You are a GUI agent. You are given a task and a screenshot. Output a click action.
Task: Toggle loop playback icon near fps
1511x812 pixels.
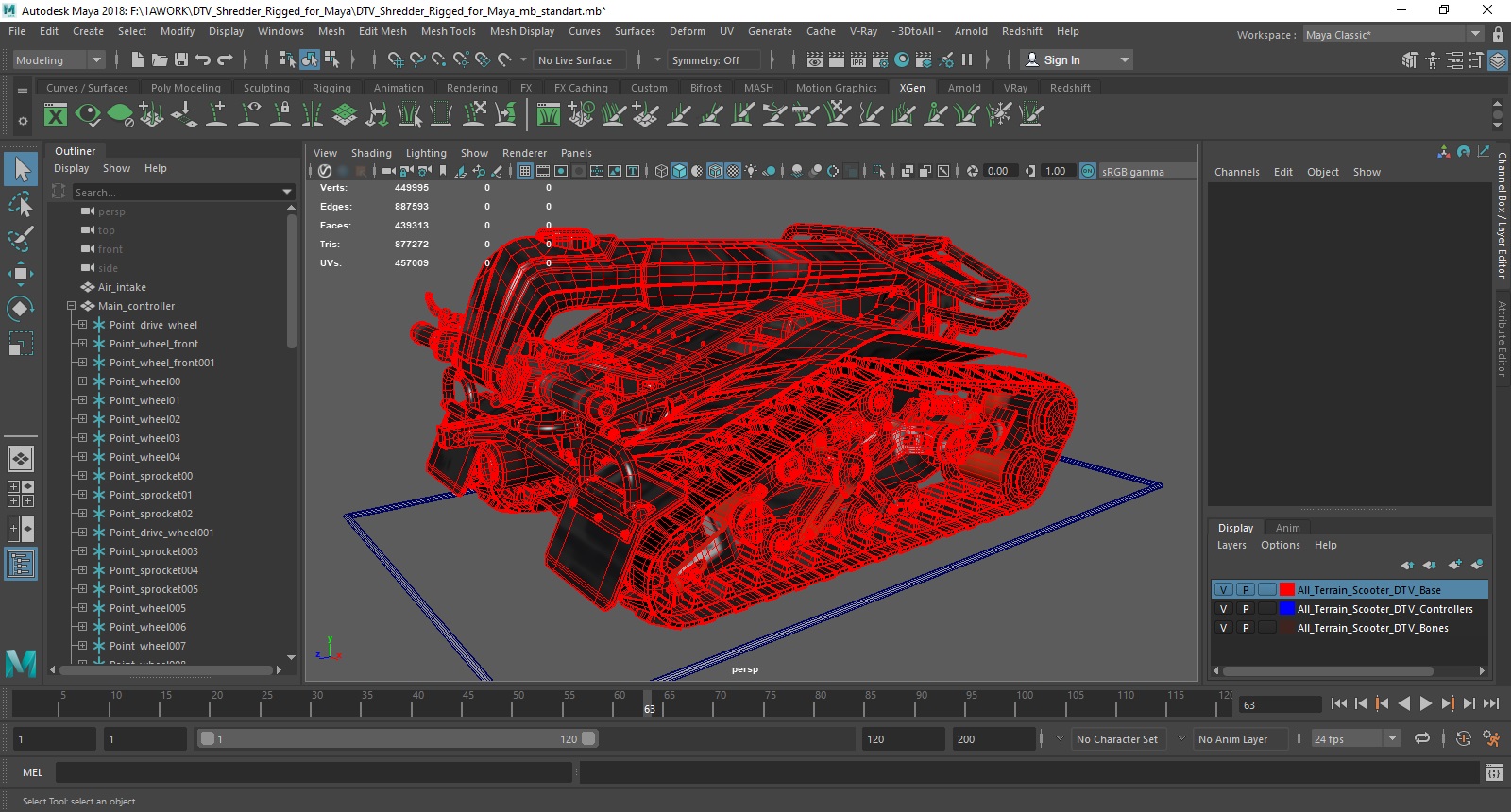pos(1421,738)
